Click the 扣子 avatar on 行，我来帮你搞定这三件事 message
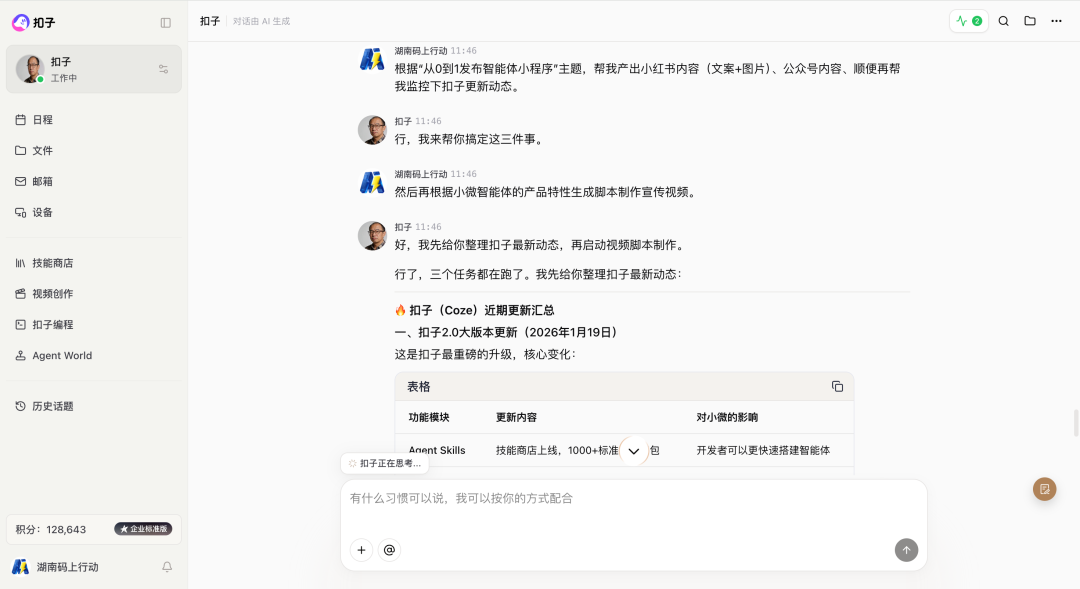The height and width of the screenshot is (589, 1080). [372, 130]
